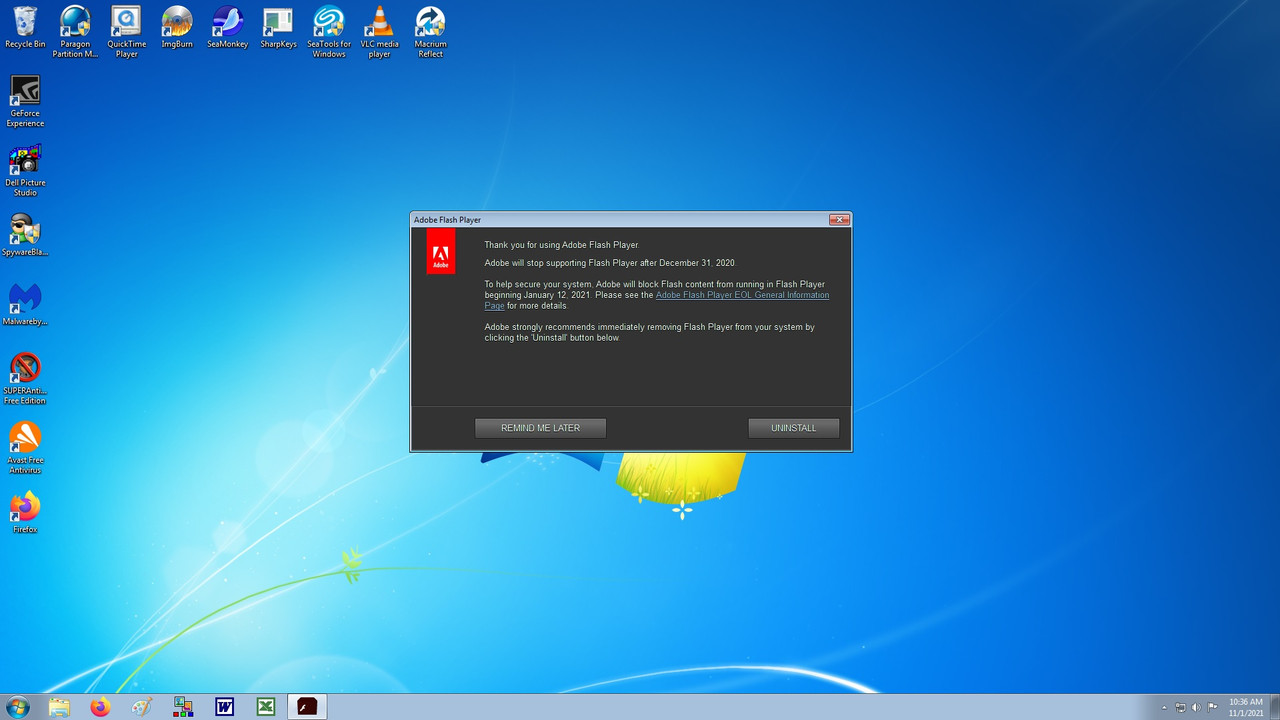Click the Show Desktop strip beside the clock
This screenshot has height=720, width=1280.
1274,707
